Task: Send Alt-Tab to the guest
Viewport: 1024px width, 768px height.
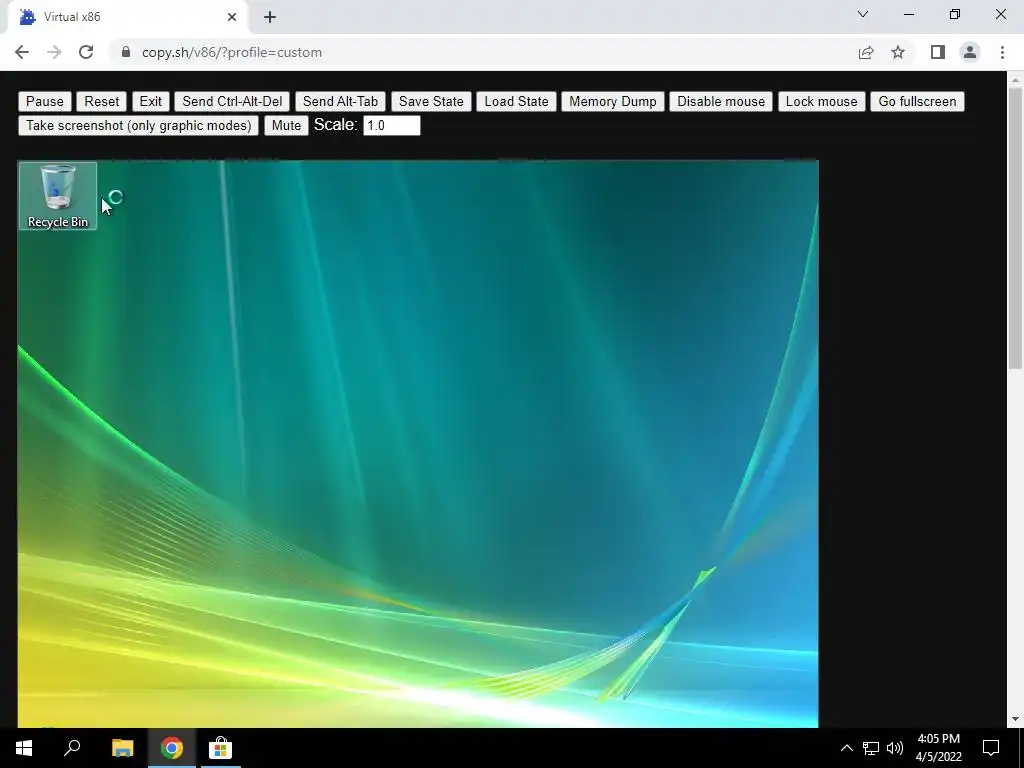Action: pos(340,101)
